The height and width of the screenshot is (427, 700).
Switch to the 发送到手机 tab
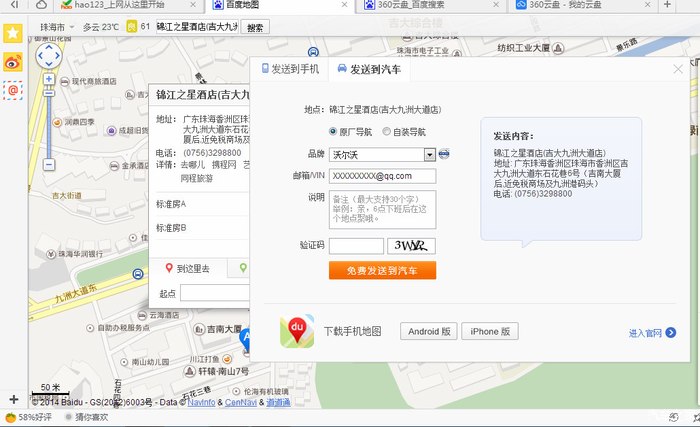(291, 69)
